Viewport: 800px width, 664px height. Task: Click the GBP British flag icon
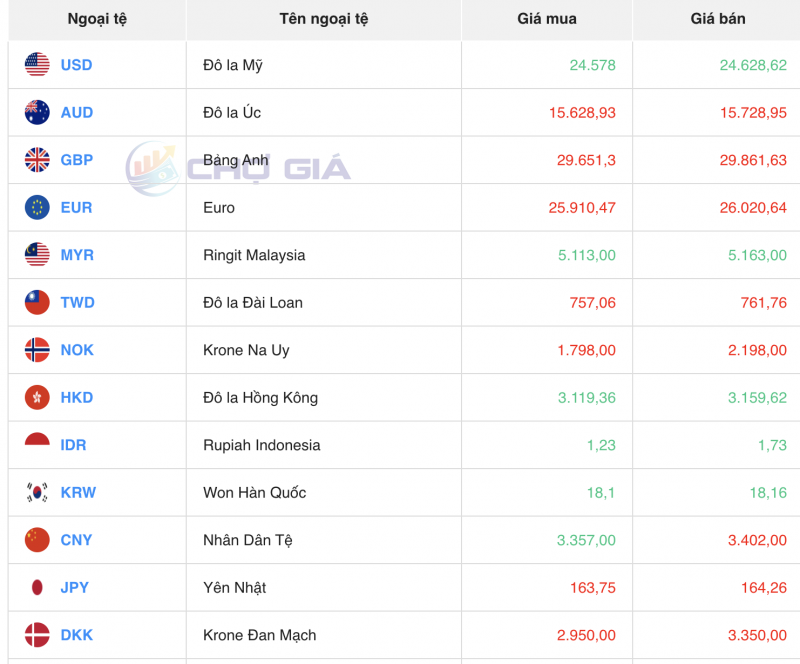36,160
